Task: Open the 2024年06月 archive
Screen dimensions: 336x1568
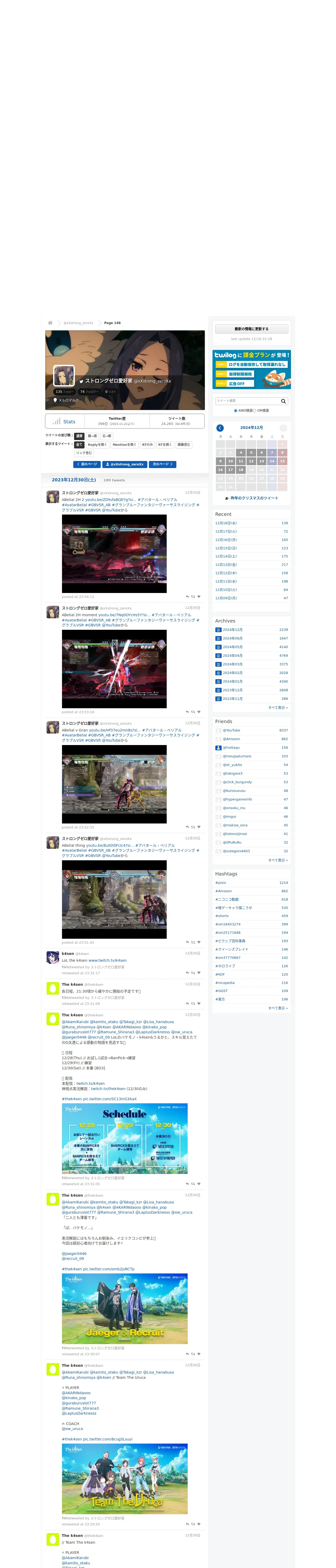Action: point(233,638)
